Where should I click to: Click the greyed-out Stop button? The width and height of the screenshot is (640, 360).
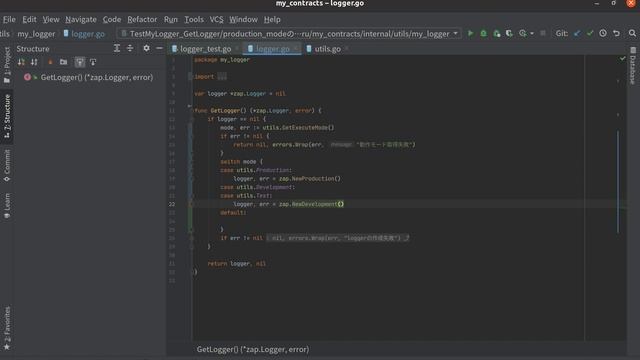543,33
